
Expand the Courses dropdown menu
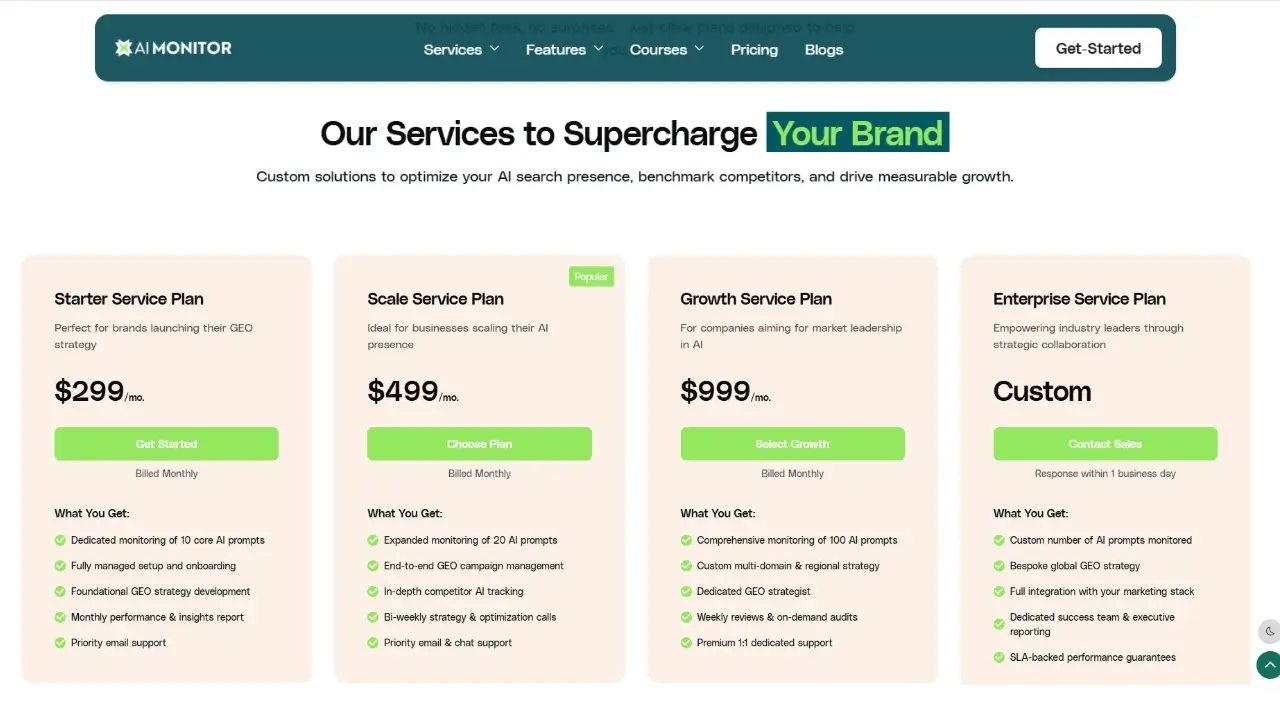pyautogui.click(x=667, y=49)
